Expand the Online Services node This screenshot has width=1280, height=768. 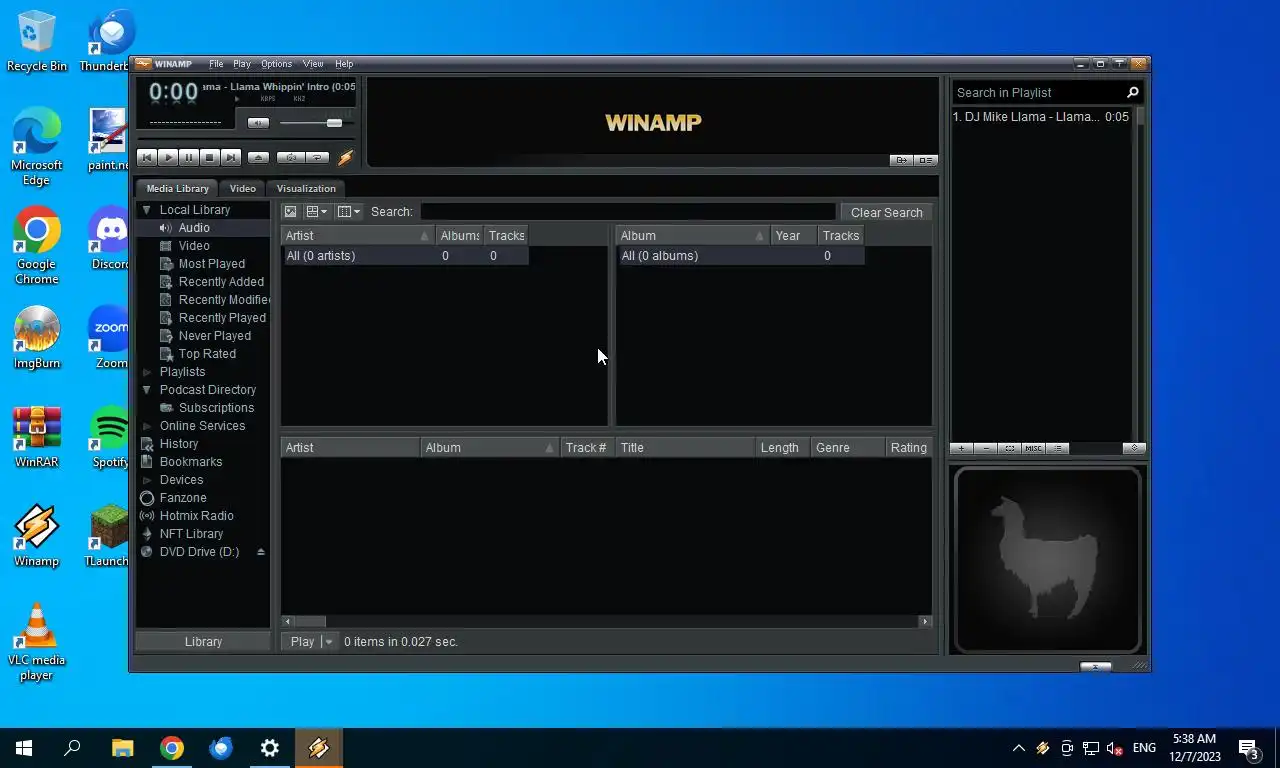147,426
